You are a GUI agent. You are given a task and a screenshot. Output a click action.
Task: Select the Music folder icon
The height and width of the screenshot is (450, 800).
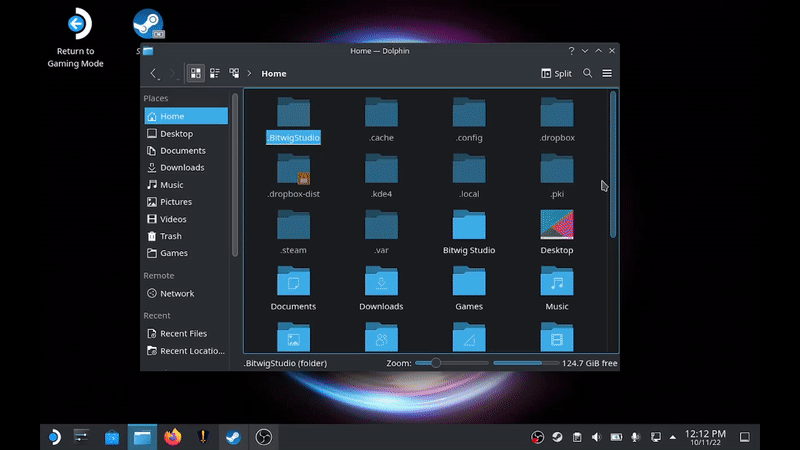point(557,282)
